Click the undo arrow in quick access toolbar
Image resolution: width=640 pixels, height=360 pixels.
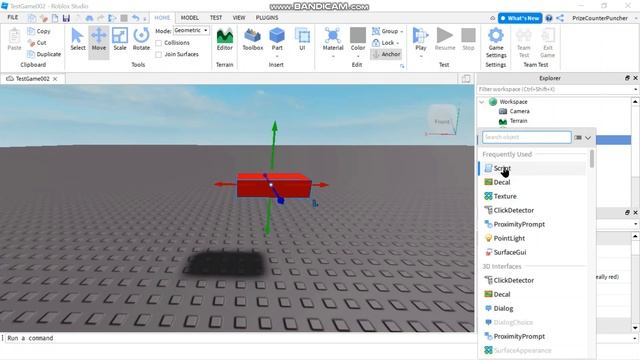point(136,18)
